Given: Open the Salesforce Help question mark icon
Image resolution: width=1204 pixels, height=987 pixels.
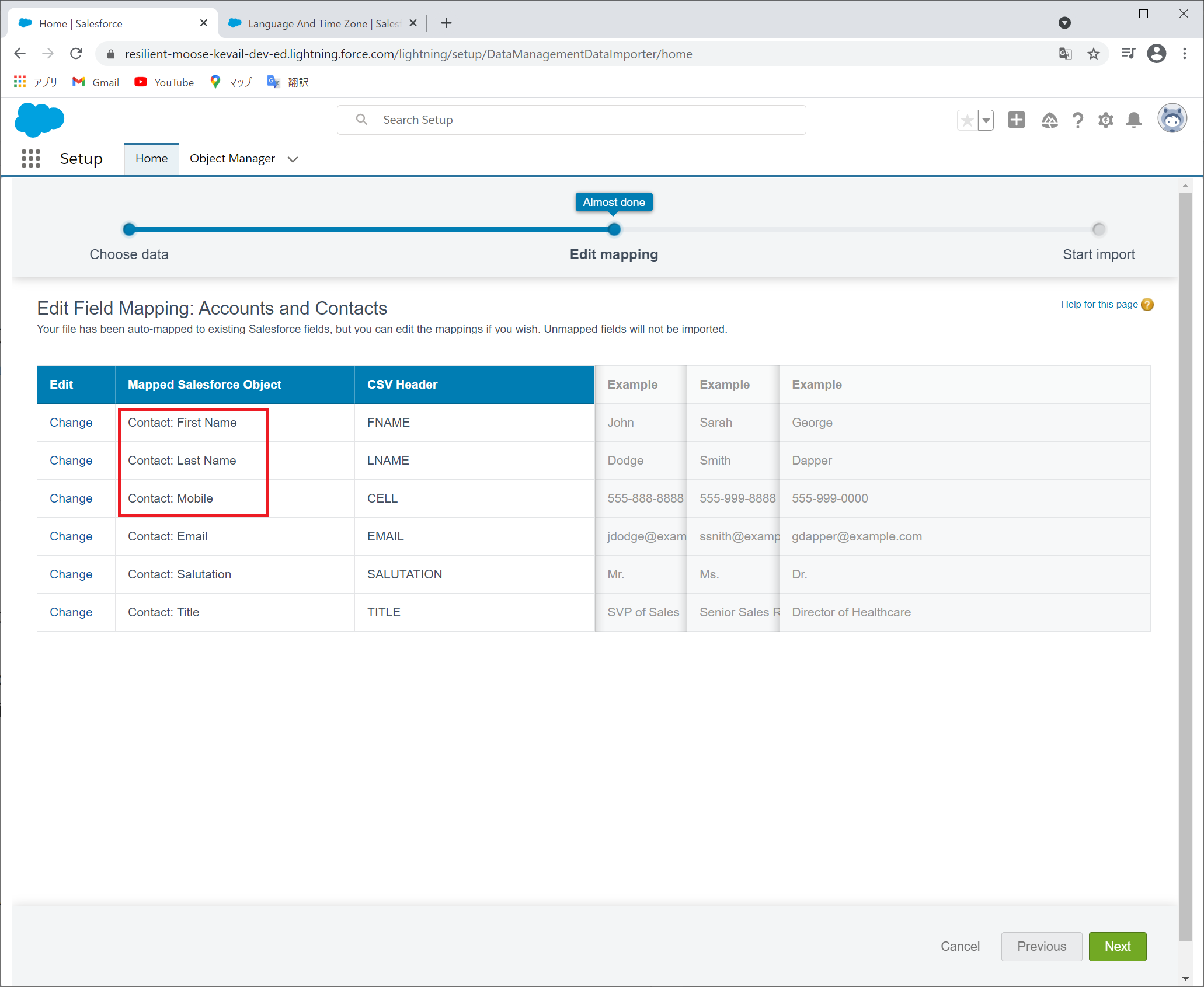Looking at the screenshot, I should pyautogui.click(x=1077, y=120).
